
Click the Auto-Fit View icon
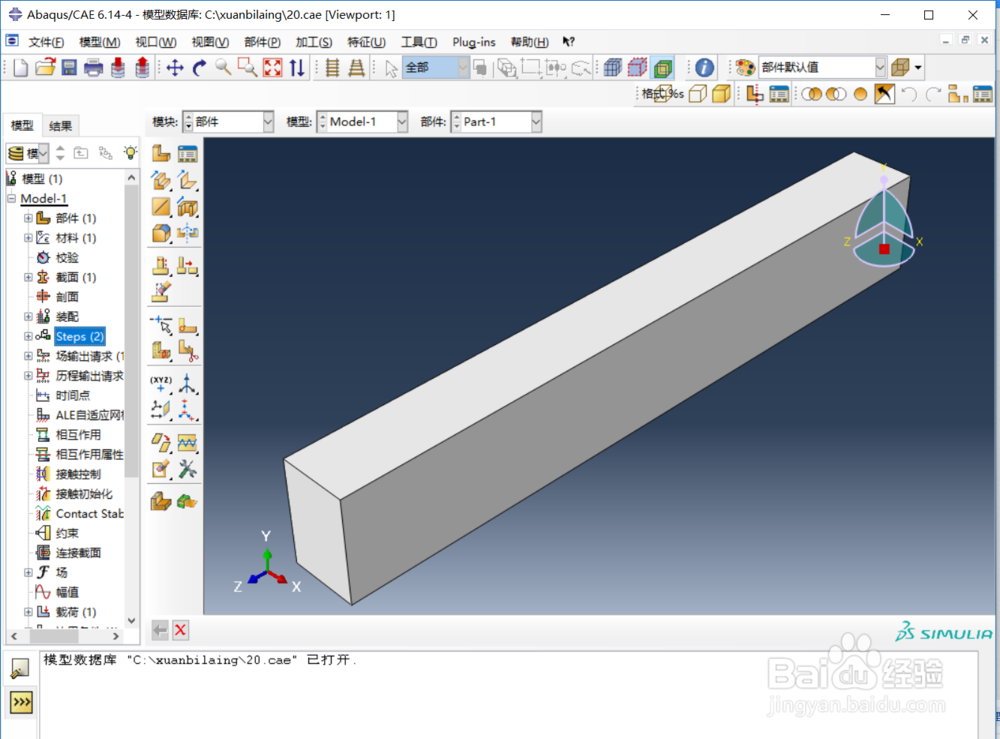272,68
